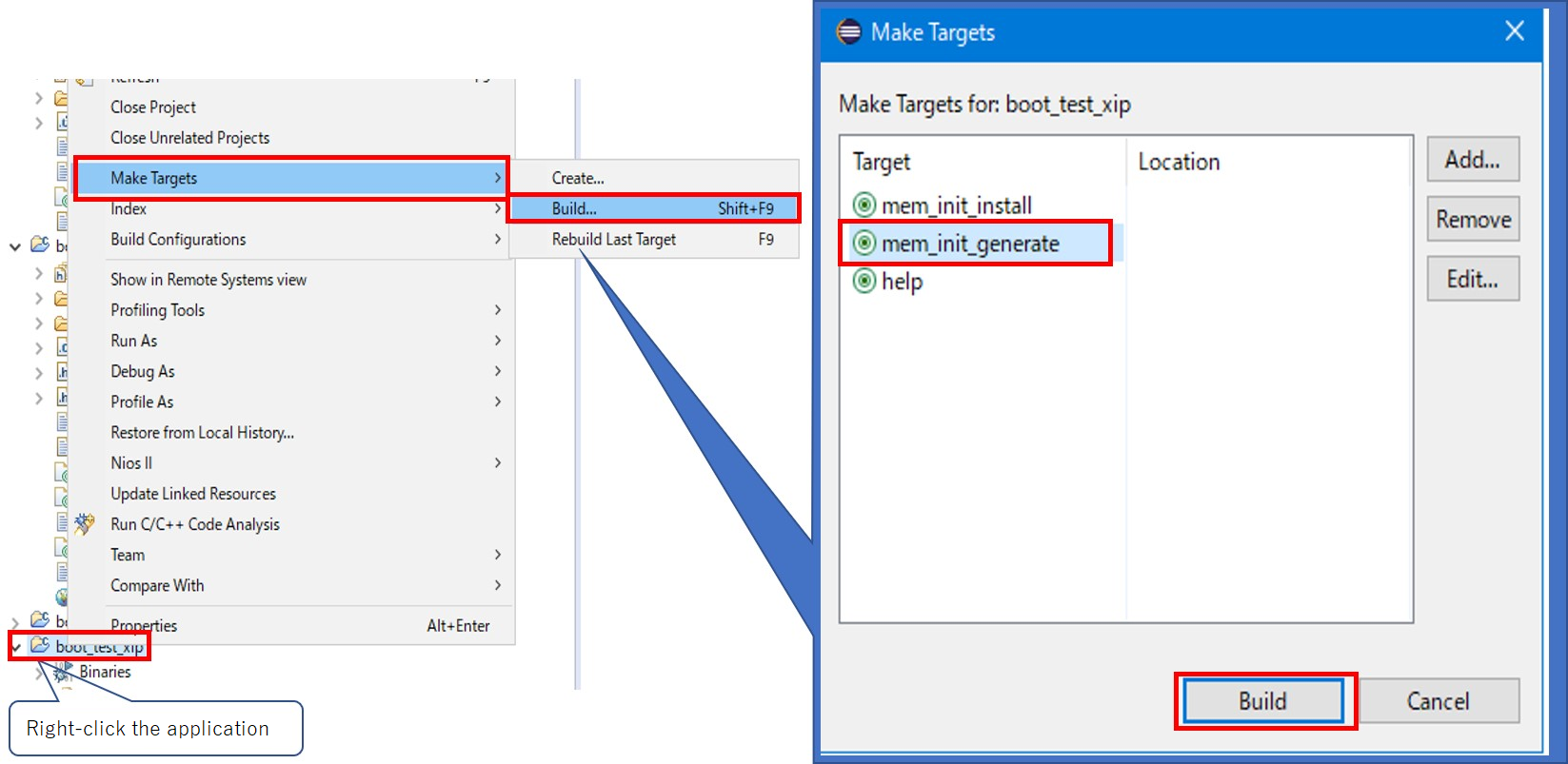The image size is (1568, 764).
Task: Click the help target bullseye icon
Action: tap(863, 282)
